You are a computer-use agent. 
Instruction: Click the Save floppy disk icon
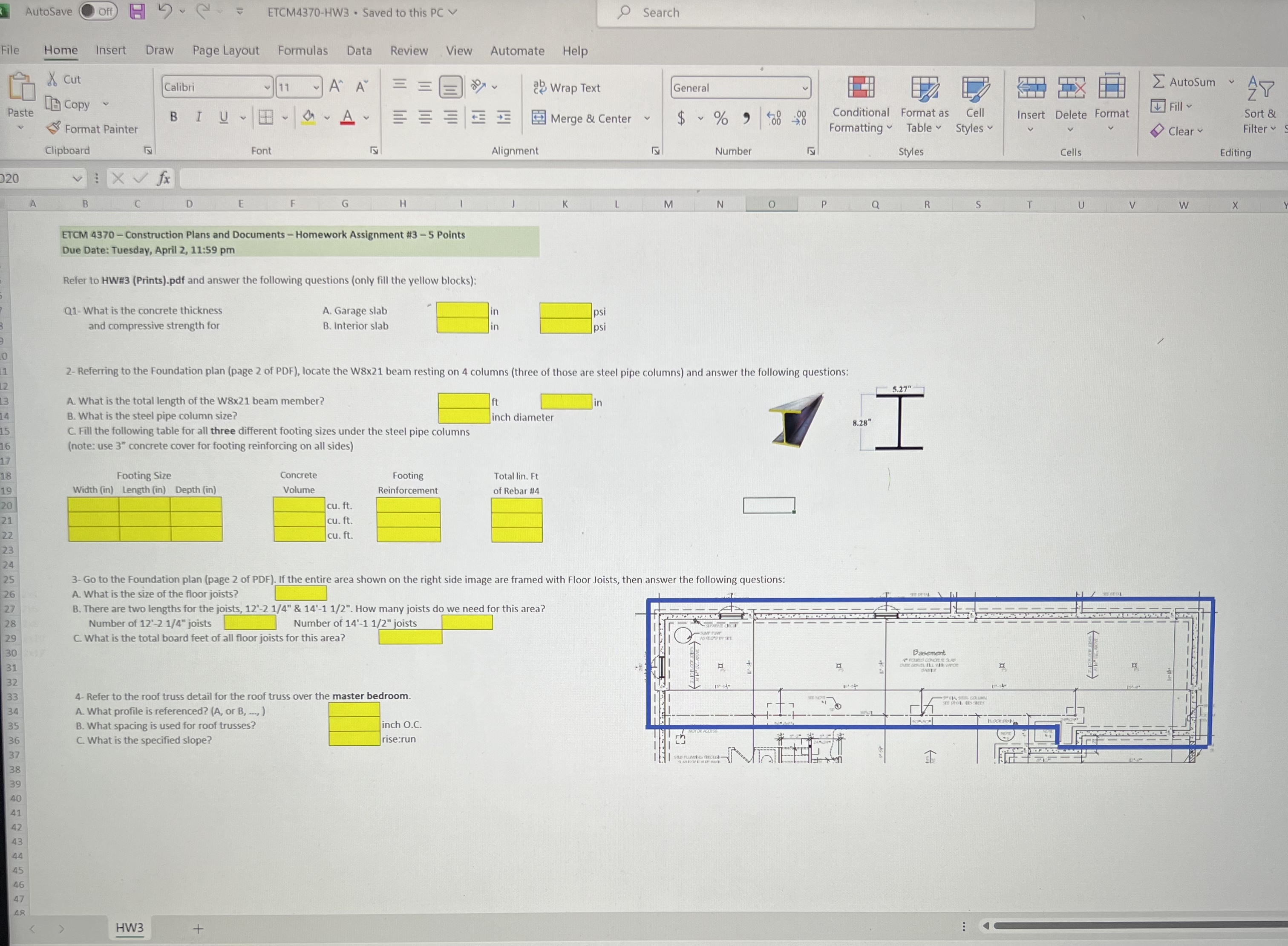pyautogui.click(x=137, y=12)
